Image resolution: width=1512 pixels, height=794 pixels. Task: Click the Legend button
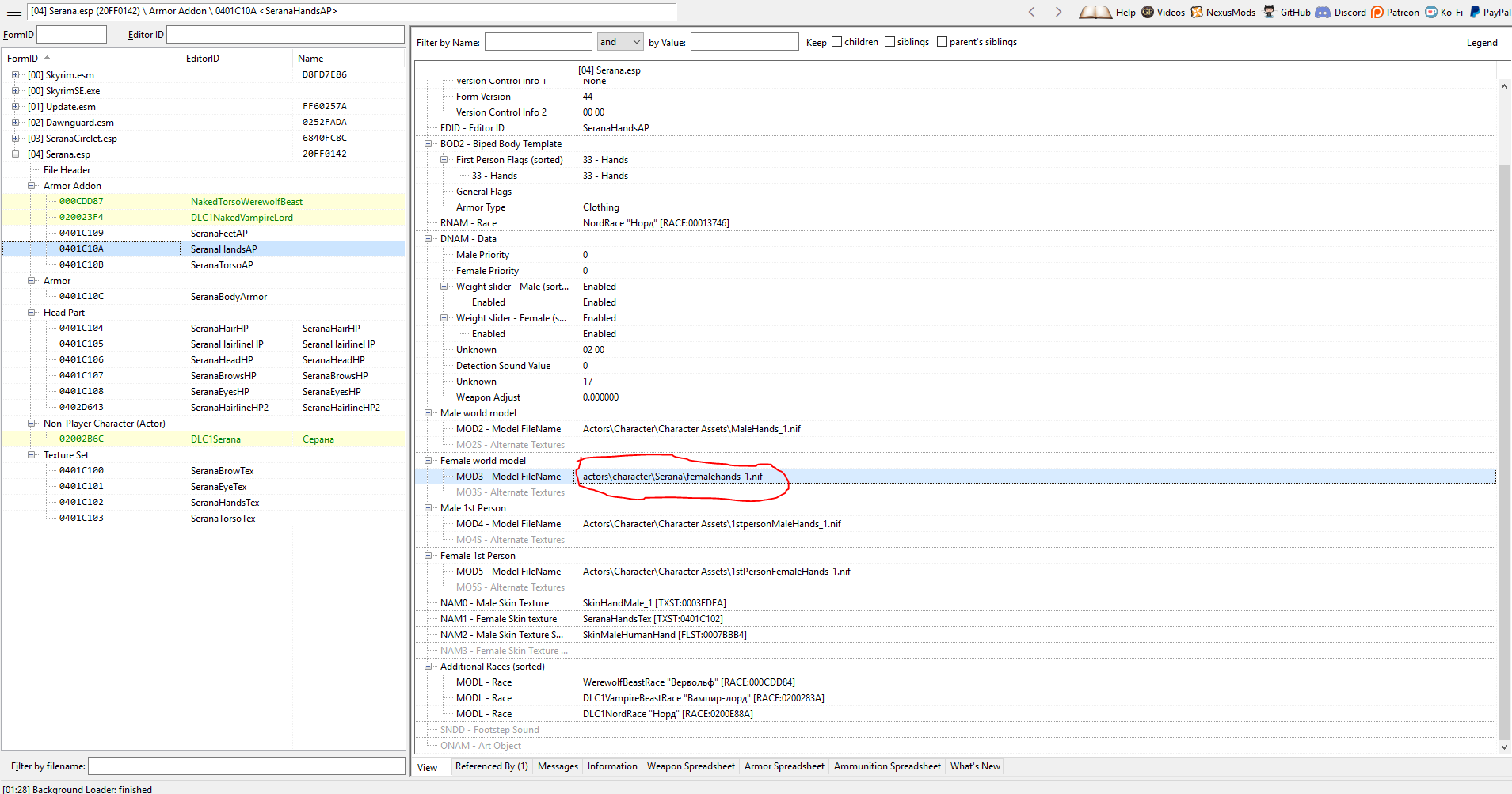point(1481,43)
